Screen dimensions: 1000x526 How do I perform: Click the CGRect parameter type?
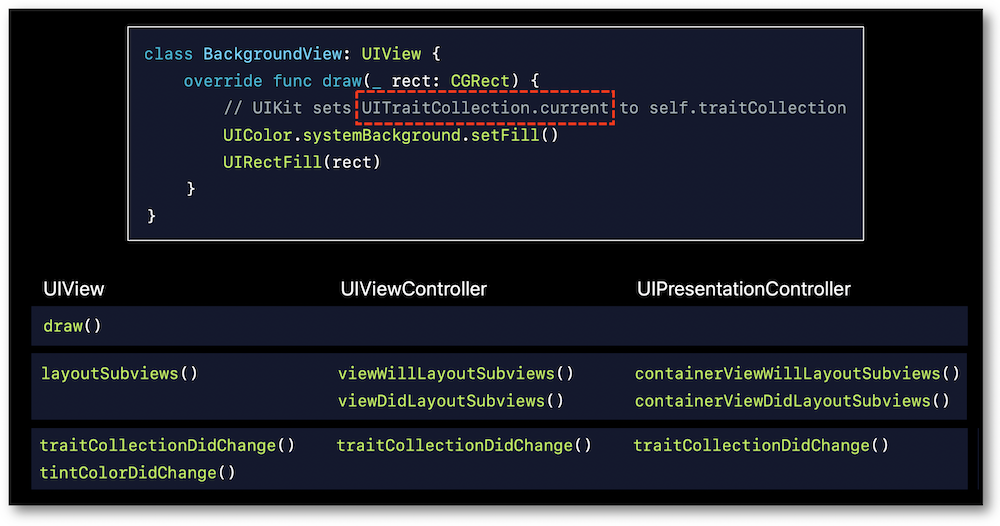click(480, 81)
